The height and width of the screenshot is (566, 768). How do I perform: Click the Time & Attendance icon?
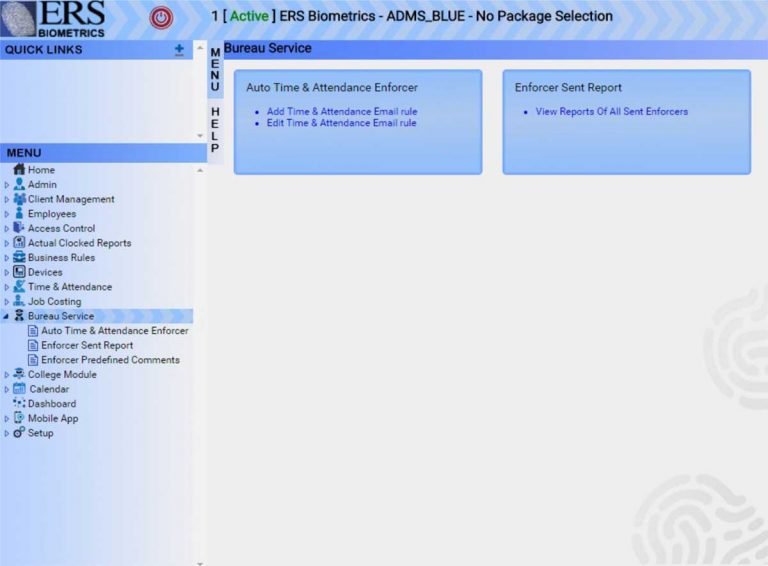pos(19,286)
